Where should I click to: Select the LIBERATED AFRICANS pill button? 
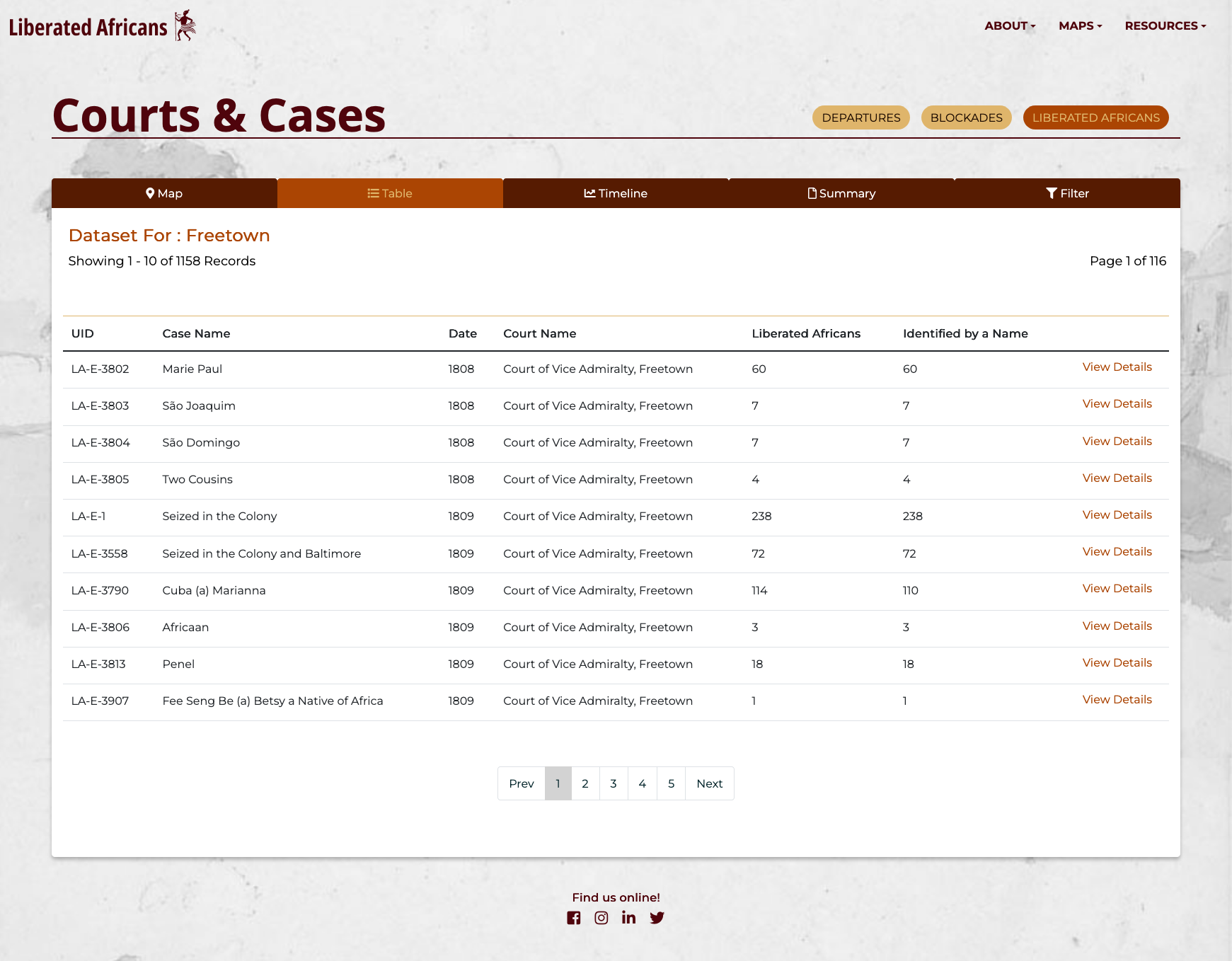pos(1095,117)
